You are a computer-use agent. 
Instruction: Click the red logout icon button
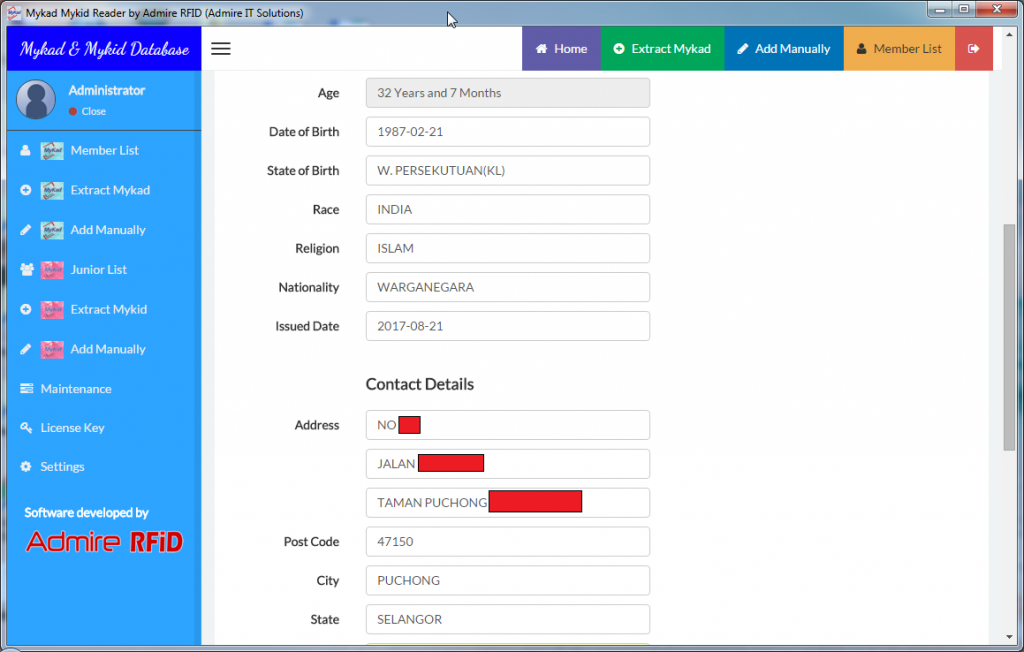pyautogui.click(x=973, y=49)
